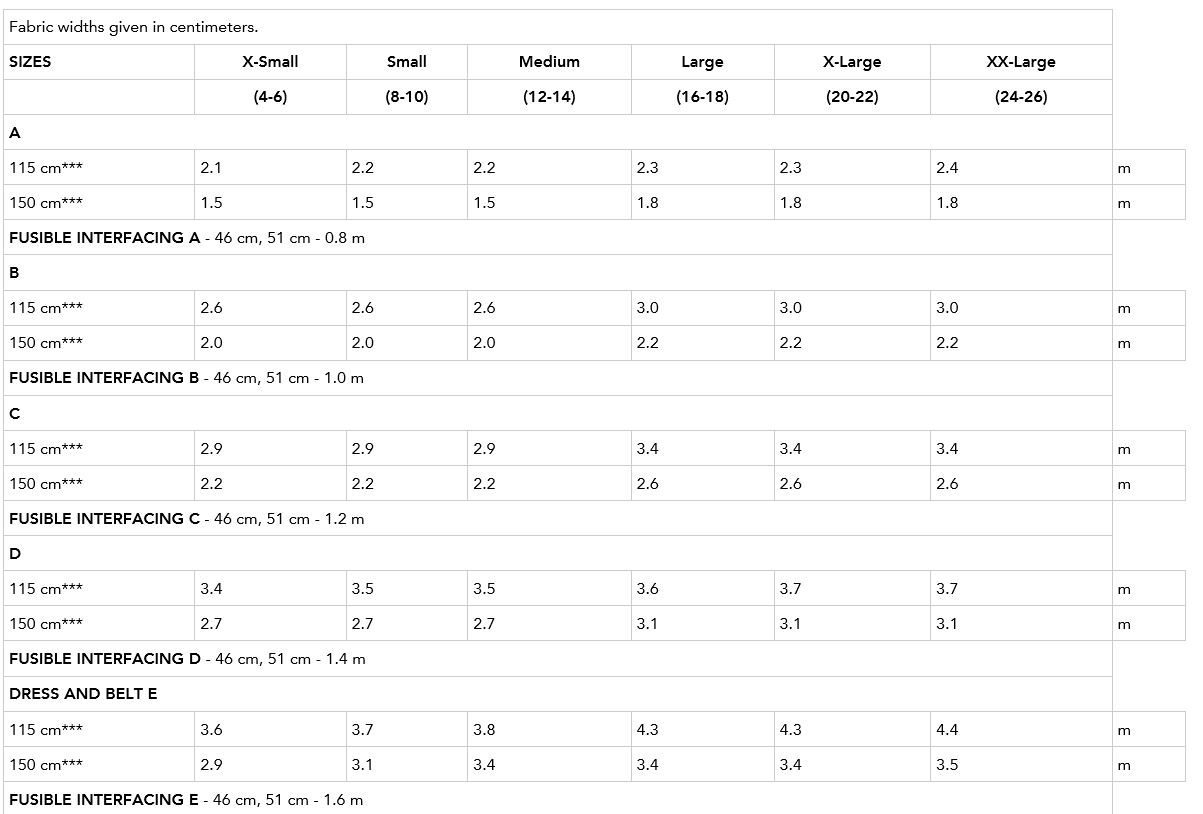The width and height of the screenshot is (1203, 814).
Task: Click the SIZES header cell
Action: coord(30,62)
